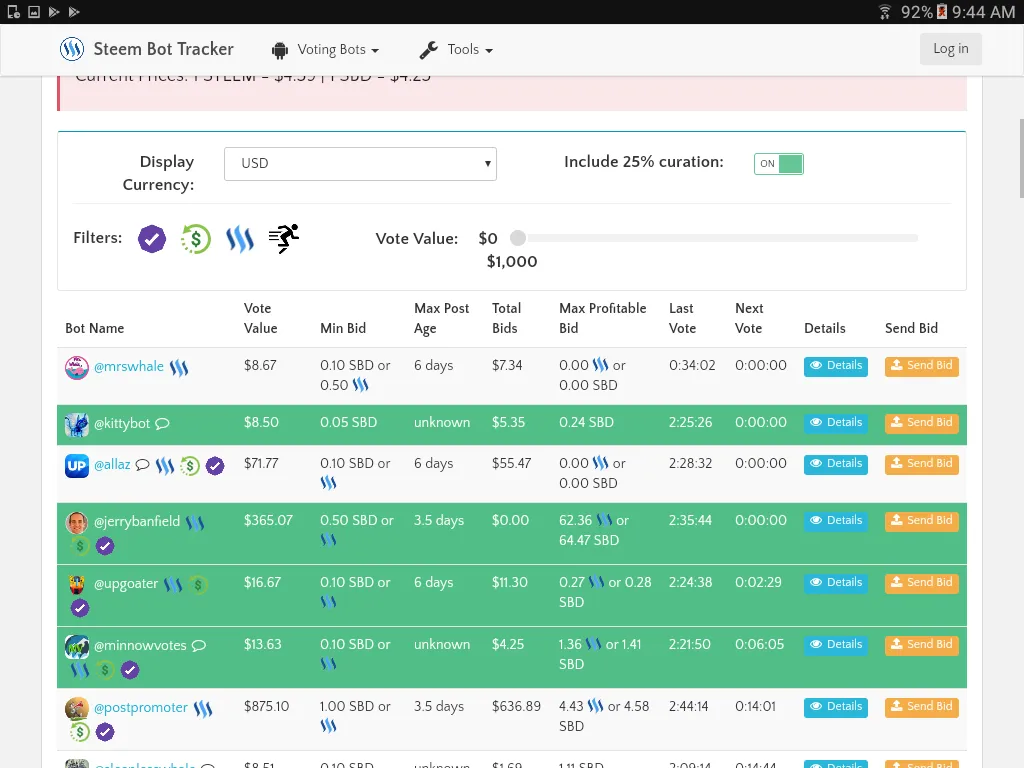Image resolution: width=1024 pixels, height=768 pixels.
Task: Click the UP avatar for @allaz
Action: click(76, 466)
